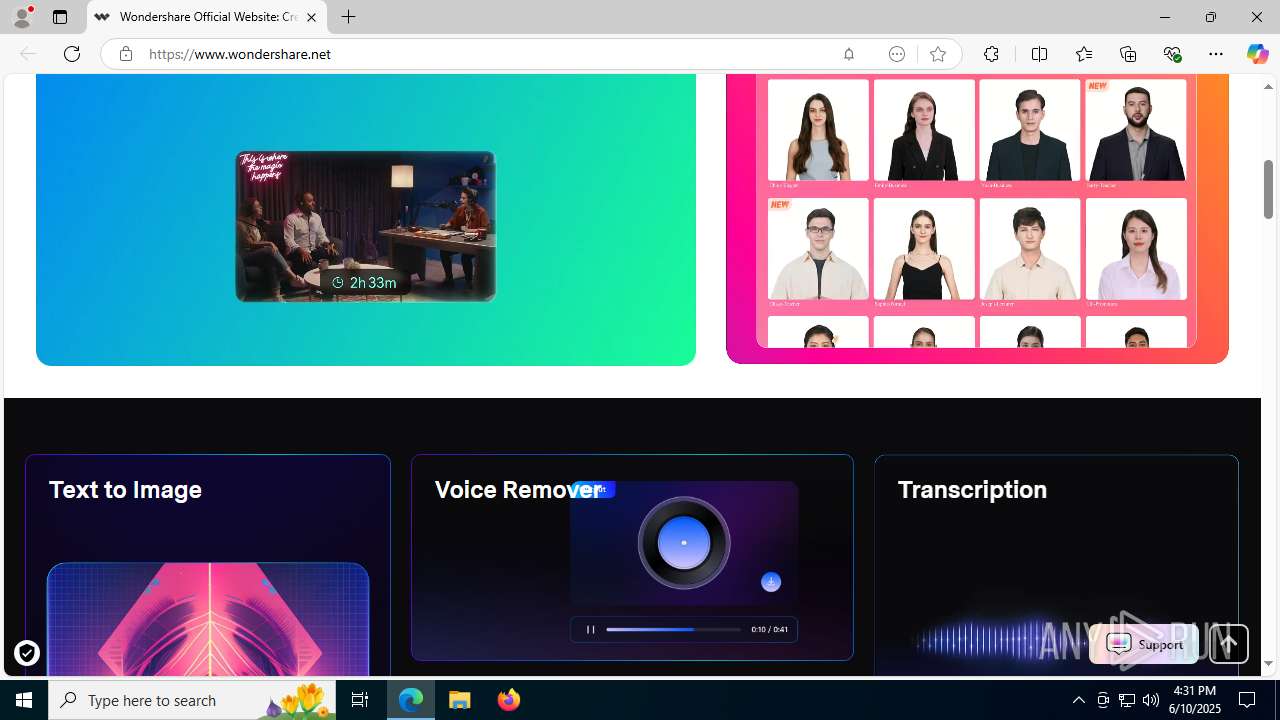Reload the current page

72,54
